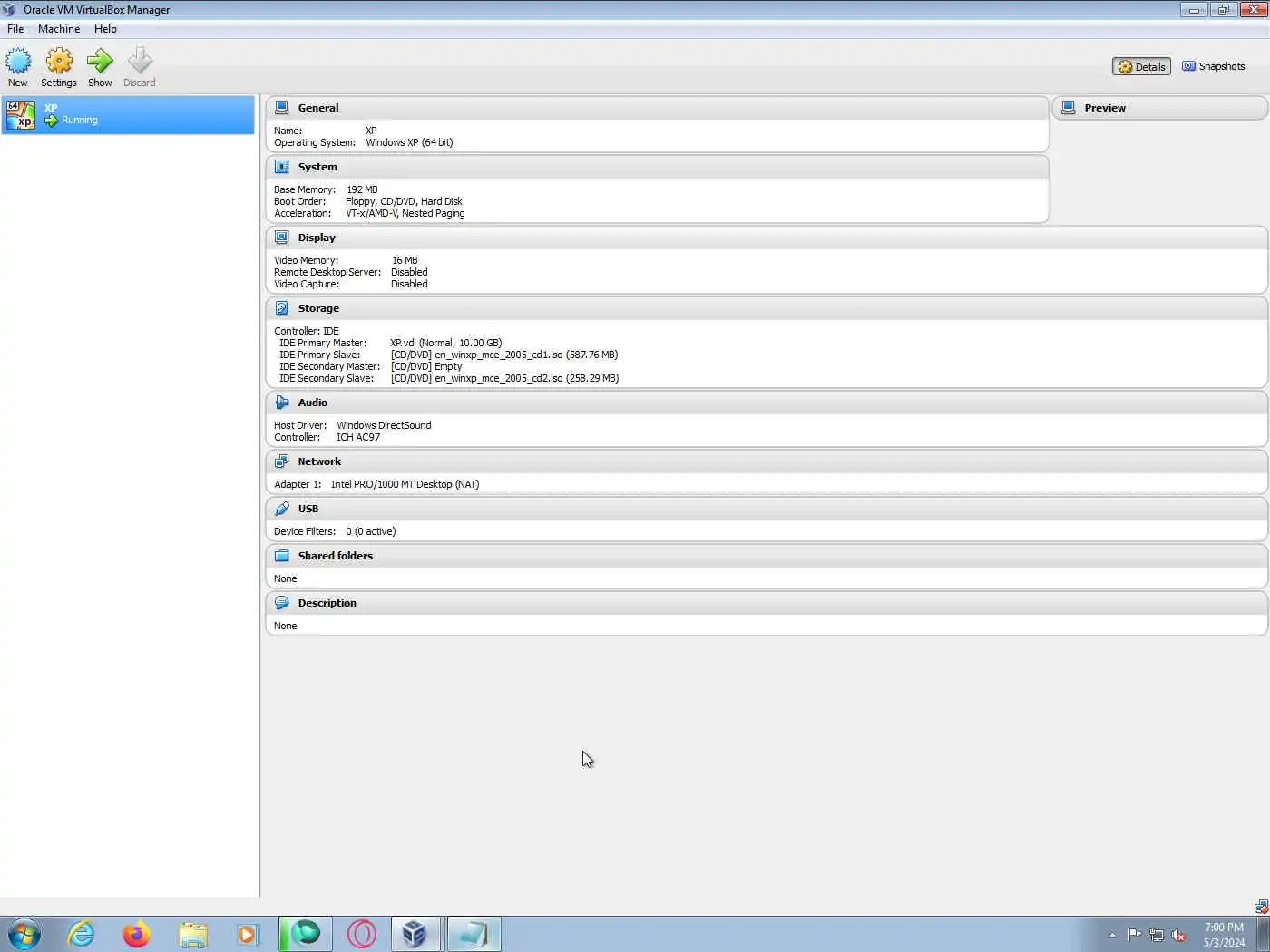Click the Description section header title
The image size is (1270, 952).
coord(327,603)
